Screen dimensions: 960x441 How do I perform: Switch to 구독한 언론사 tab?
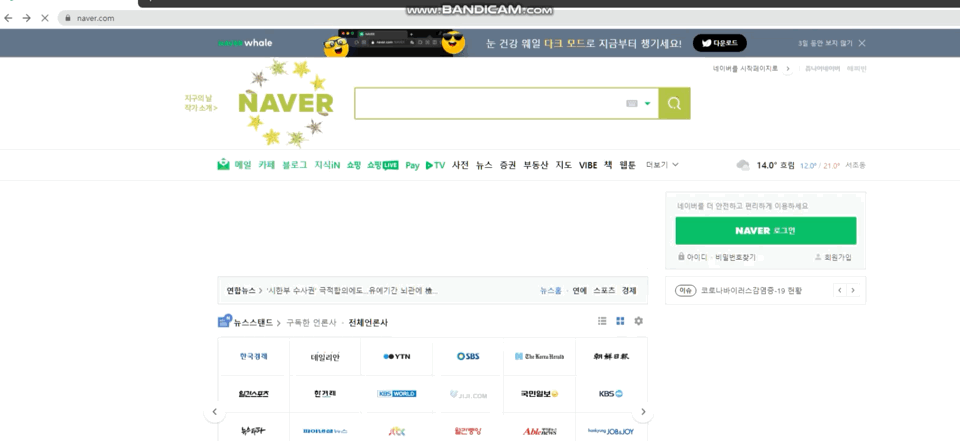pos(311,323)
